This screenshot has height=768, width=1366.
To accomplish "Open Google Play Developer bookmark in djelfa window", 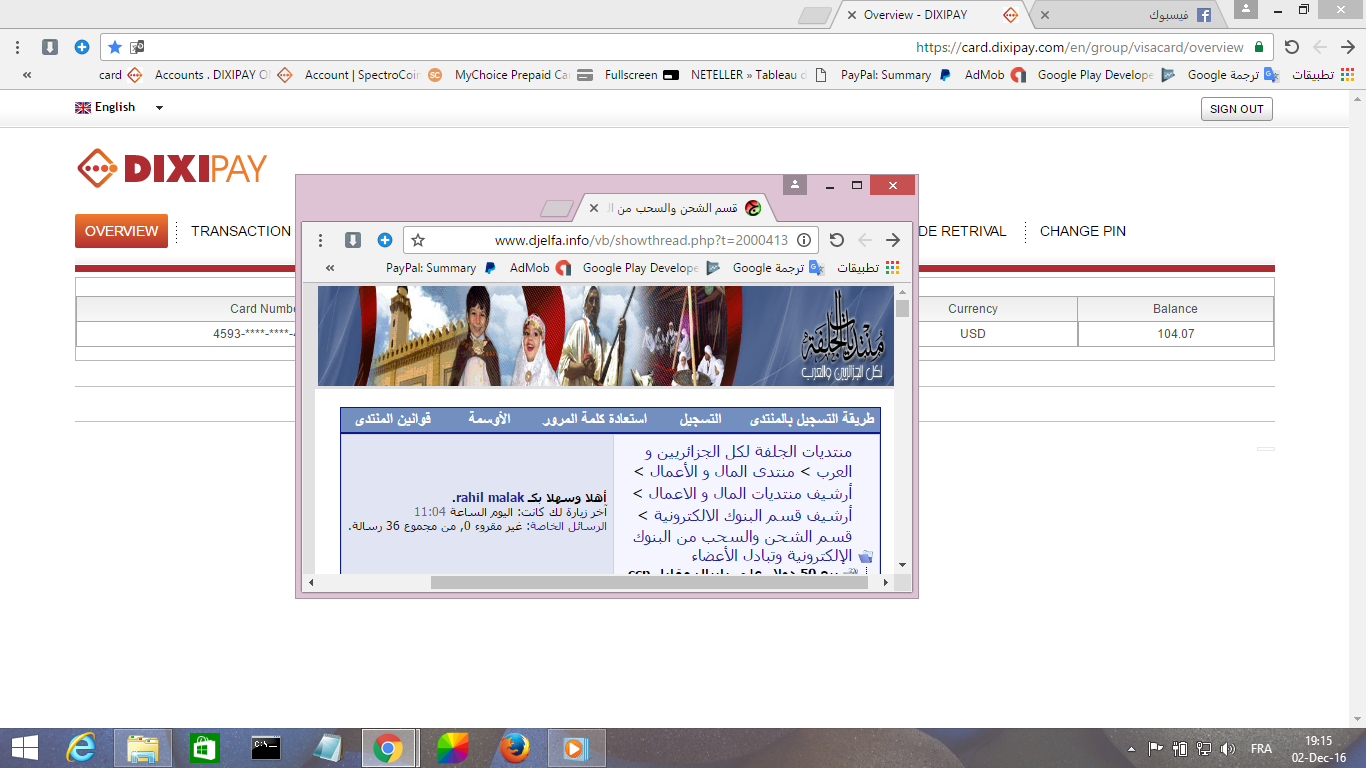I will click(x=651, y=268).
